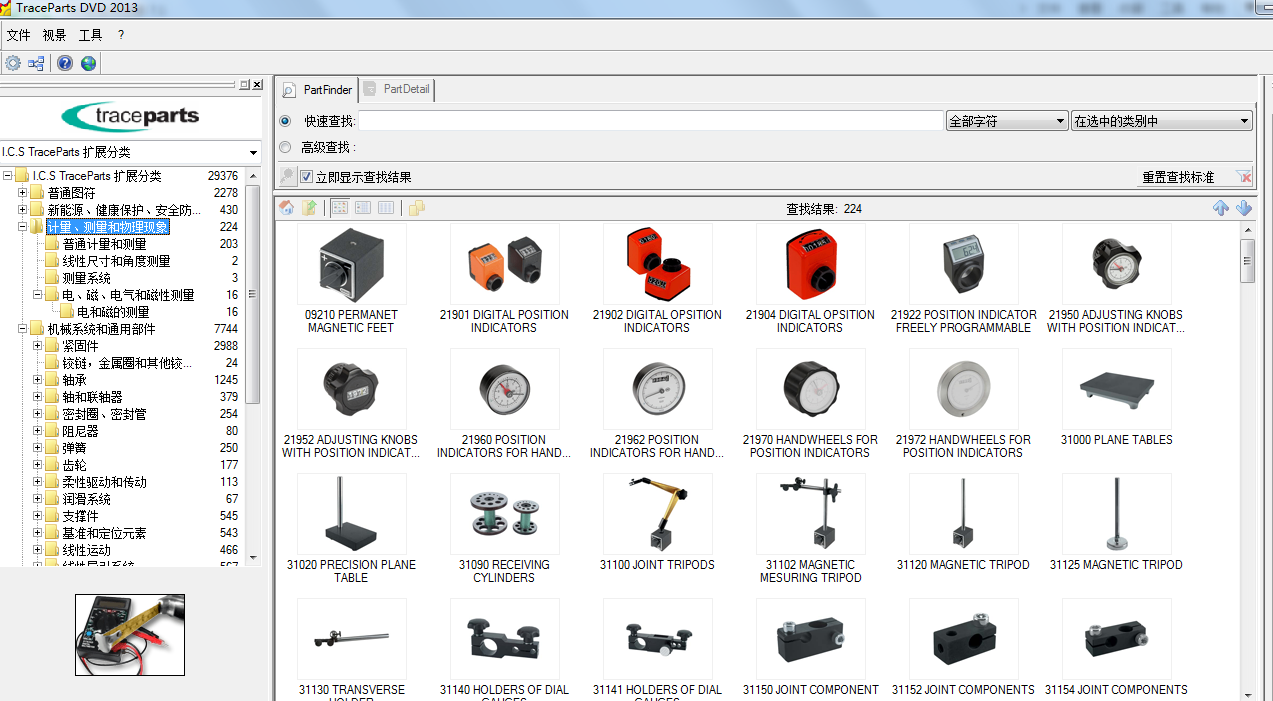Click the red X clear-search icon
1273x701 pixels.
click(1243, 175)
